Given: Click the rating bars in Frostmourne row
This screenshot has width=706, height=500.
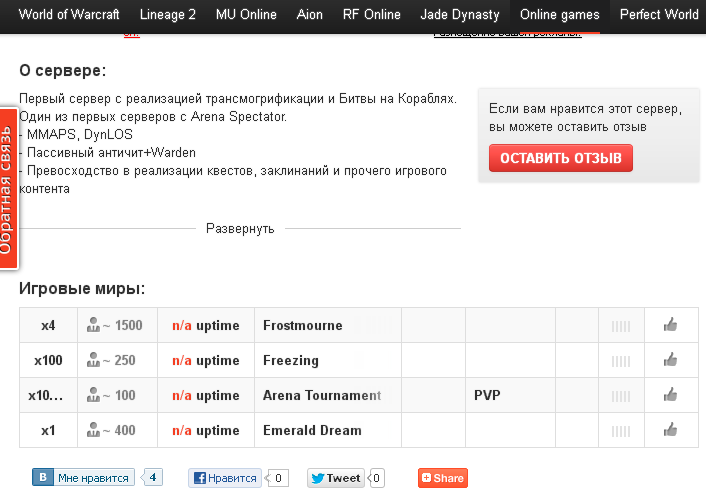Looking at the screenshot, I should point(621,326).
